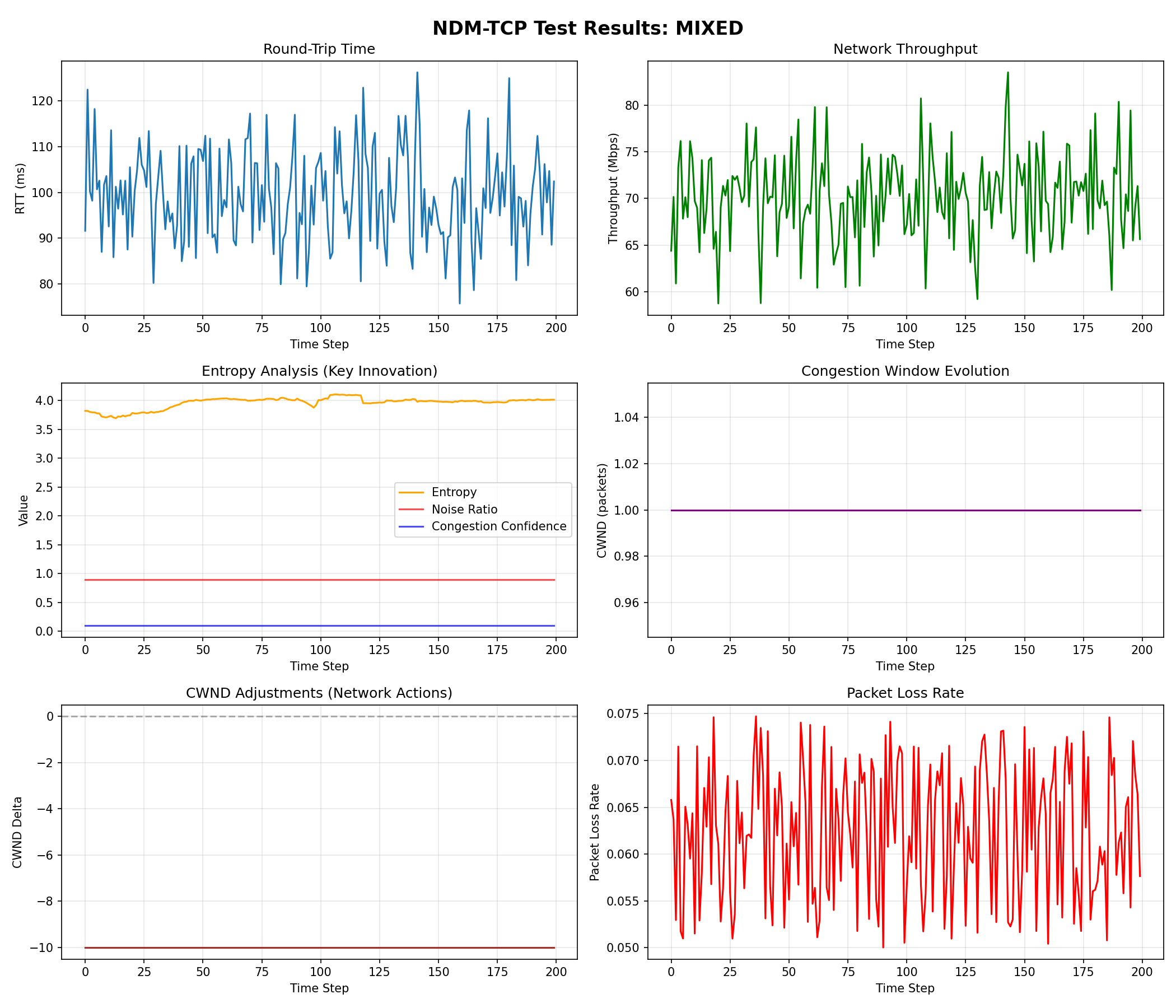
Task: Click the Congestion Confidence legend label
Action: 498,527
